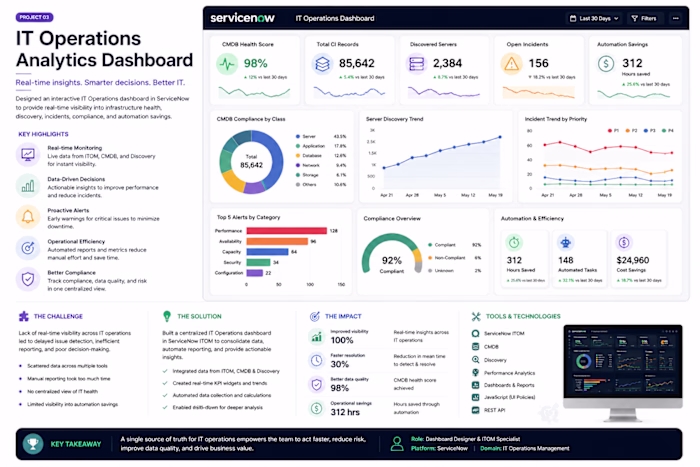Click the $24,960 cost savings value
This screenshot has width=700, height=467.
pyautogui.click(x=633, y=260)
